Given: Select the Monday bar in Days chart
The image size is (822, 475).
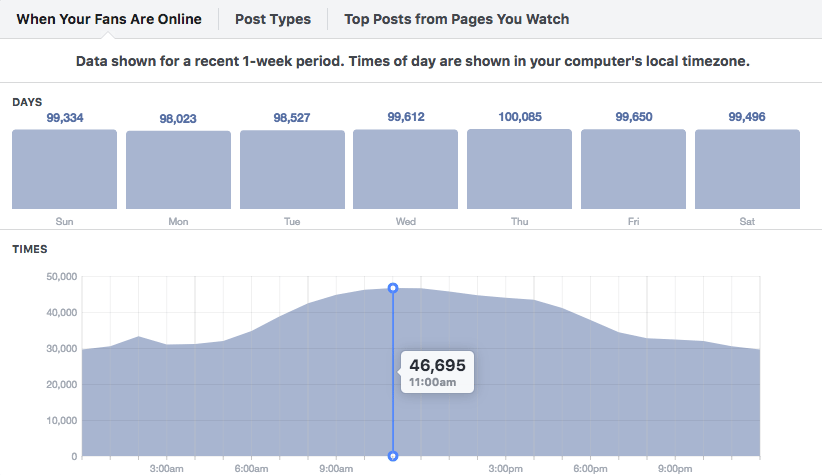Looking at the screenshot, I should [178, 170].
